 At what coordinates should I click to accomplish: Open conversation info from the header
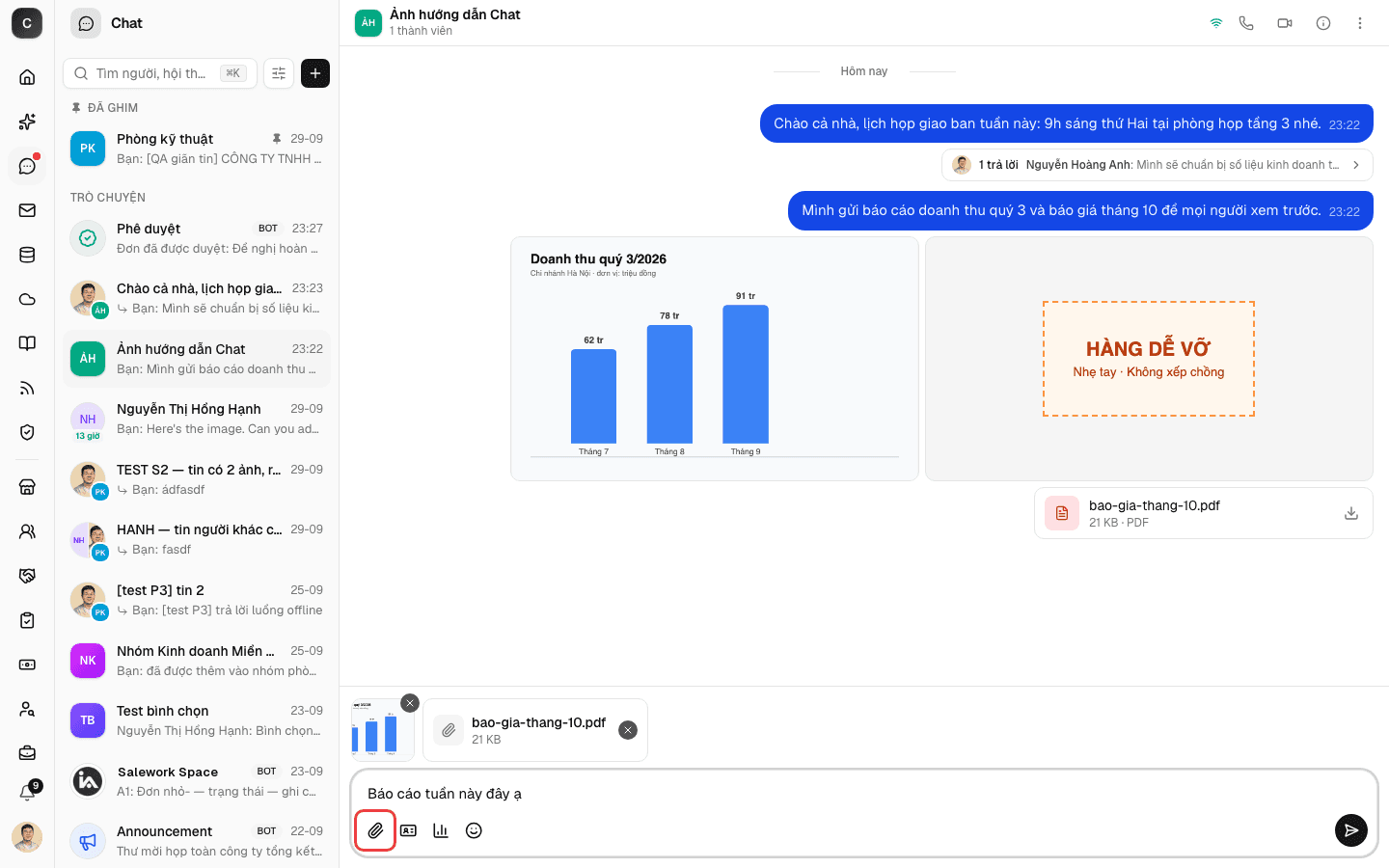point(1323,23)
